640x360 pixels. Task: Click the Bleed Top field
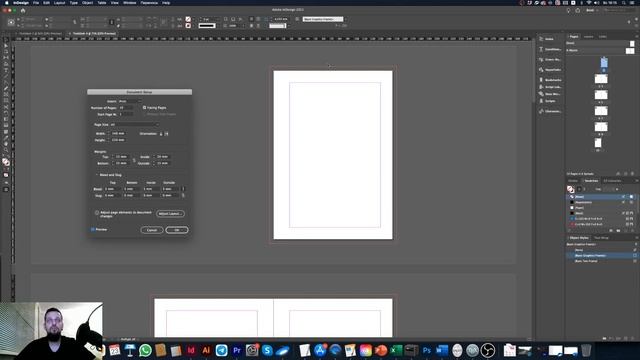112,189
